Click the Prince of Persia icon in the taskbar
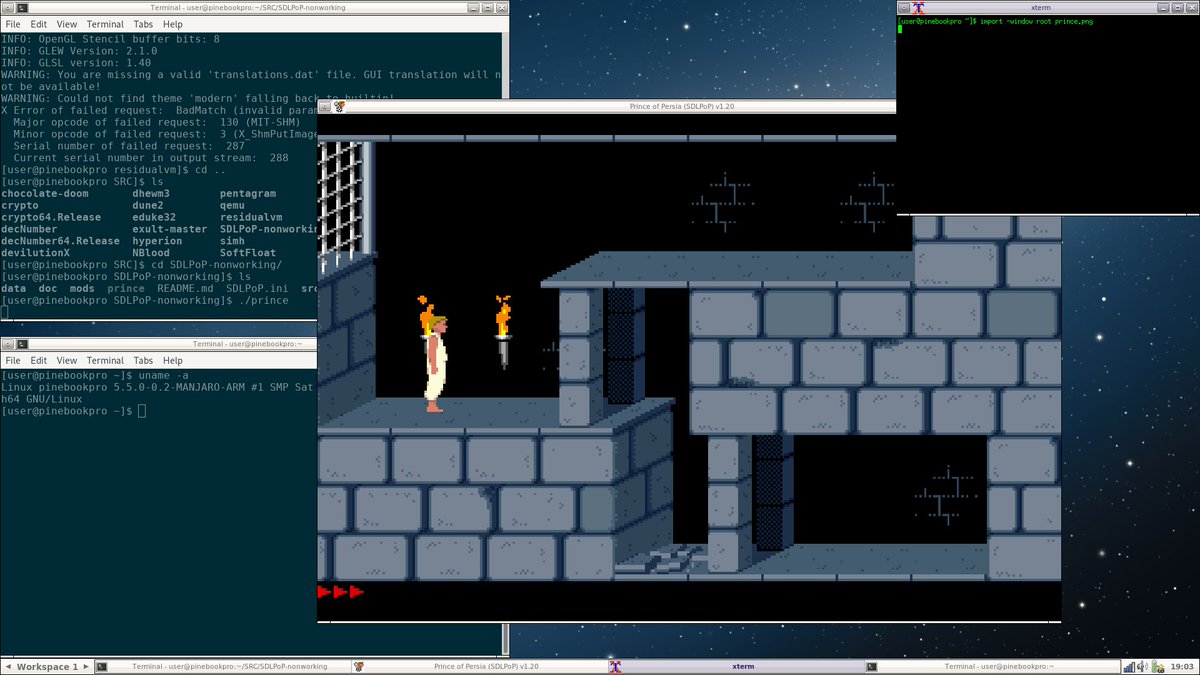The height and width of the screenshot is (675, 1200). tap(360, 666)
